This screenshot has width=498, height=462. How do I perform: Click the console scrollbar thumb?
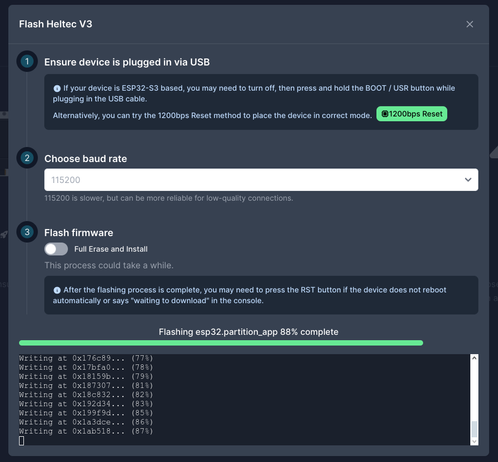(x=474, y=429)
